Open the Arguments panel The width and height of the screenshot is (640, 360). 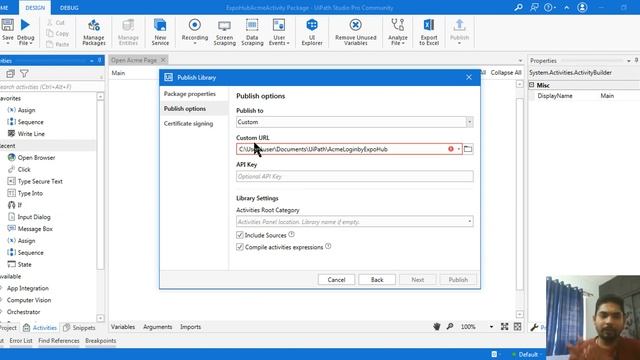[158, 327]
